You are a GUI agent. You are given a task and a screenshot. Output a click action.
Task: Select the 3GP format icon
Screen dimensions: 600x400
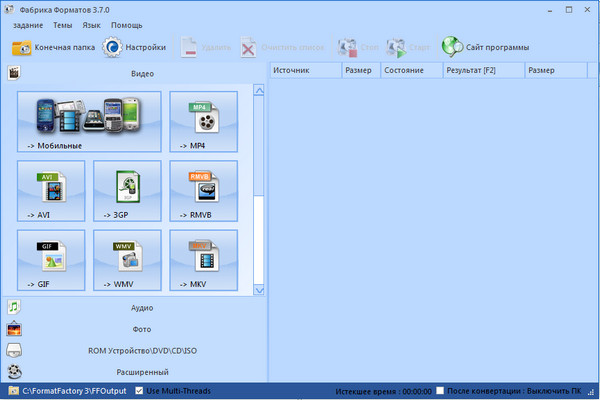point(127,190)
